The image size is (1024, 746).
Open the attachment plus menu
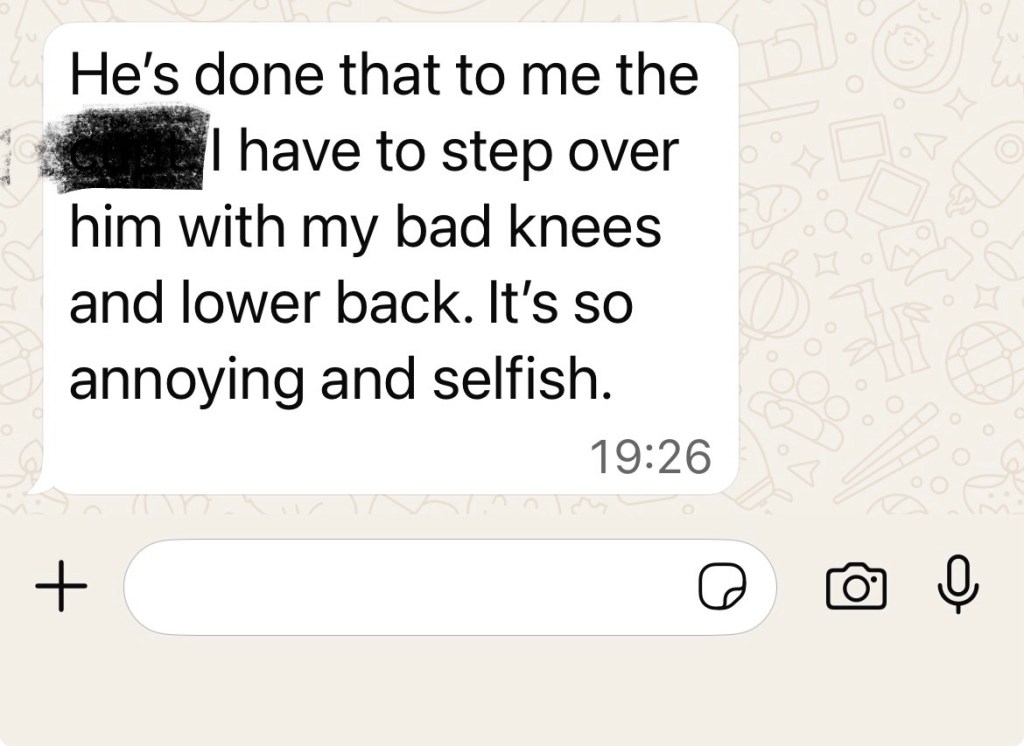tap(61, 586)
